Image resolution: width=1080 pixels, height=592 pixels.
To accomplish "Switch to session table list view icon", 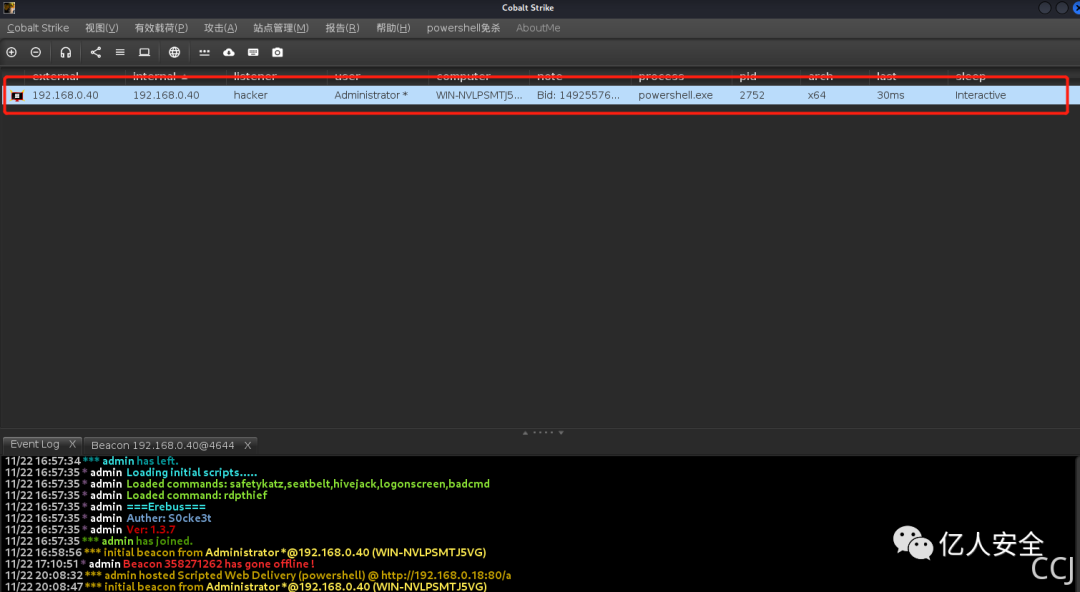I will [120, 52].
